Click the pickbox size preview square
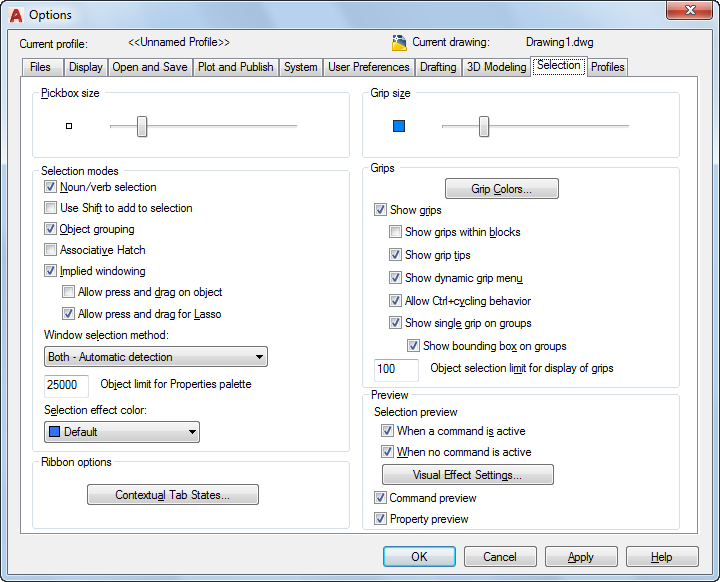 click(x=69, y=126)
